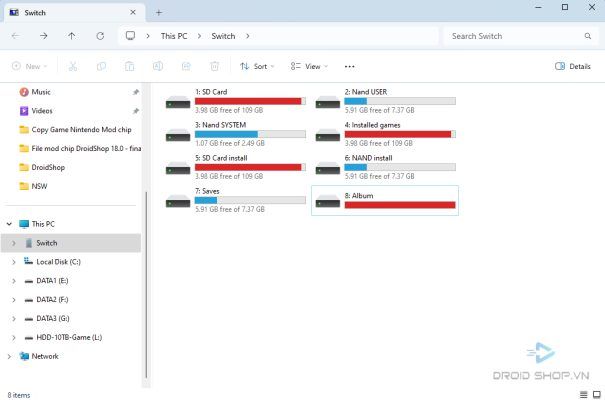Go up one folder level
Image resolution: width=605 pixels, height=400 pixels.
pos(72,36)
